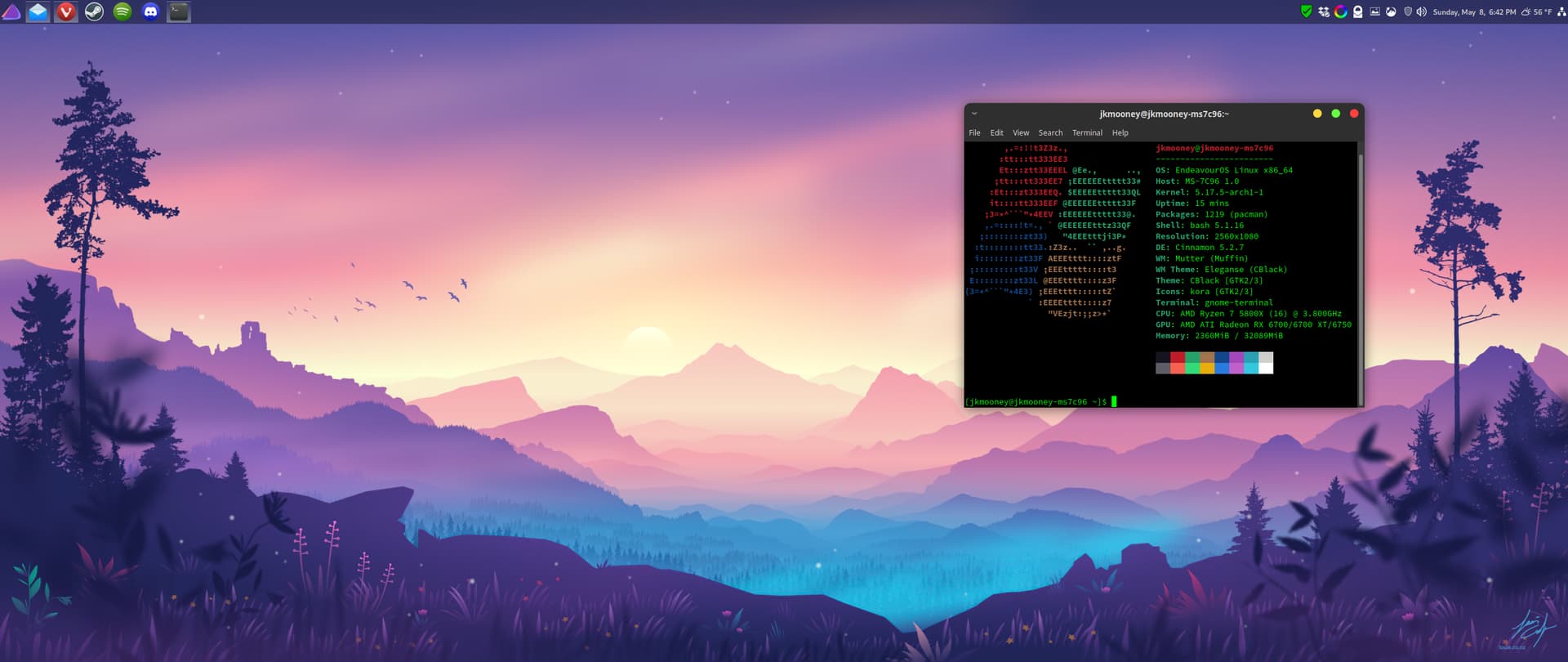
Task: Click the green shield check tray icon
Action: click(1307, 11)
